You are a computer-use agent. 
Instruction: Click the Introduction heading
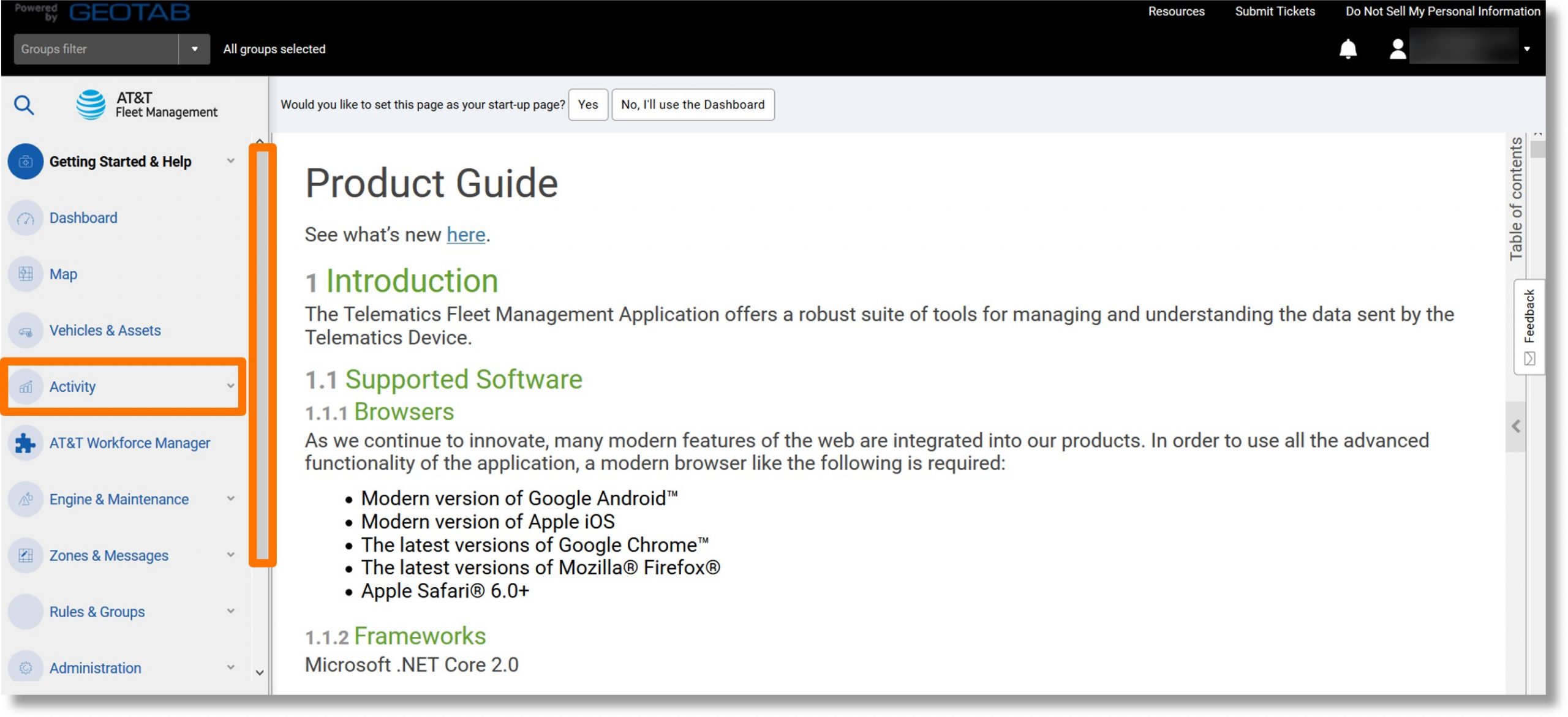point(412,281)
